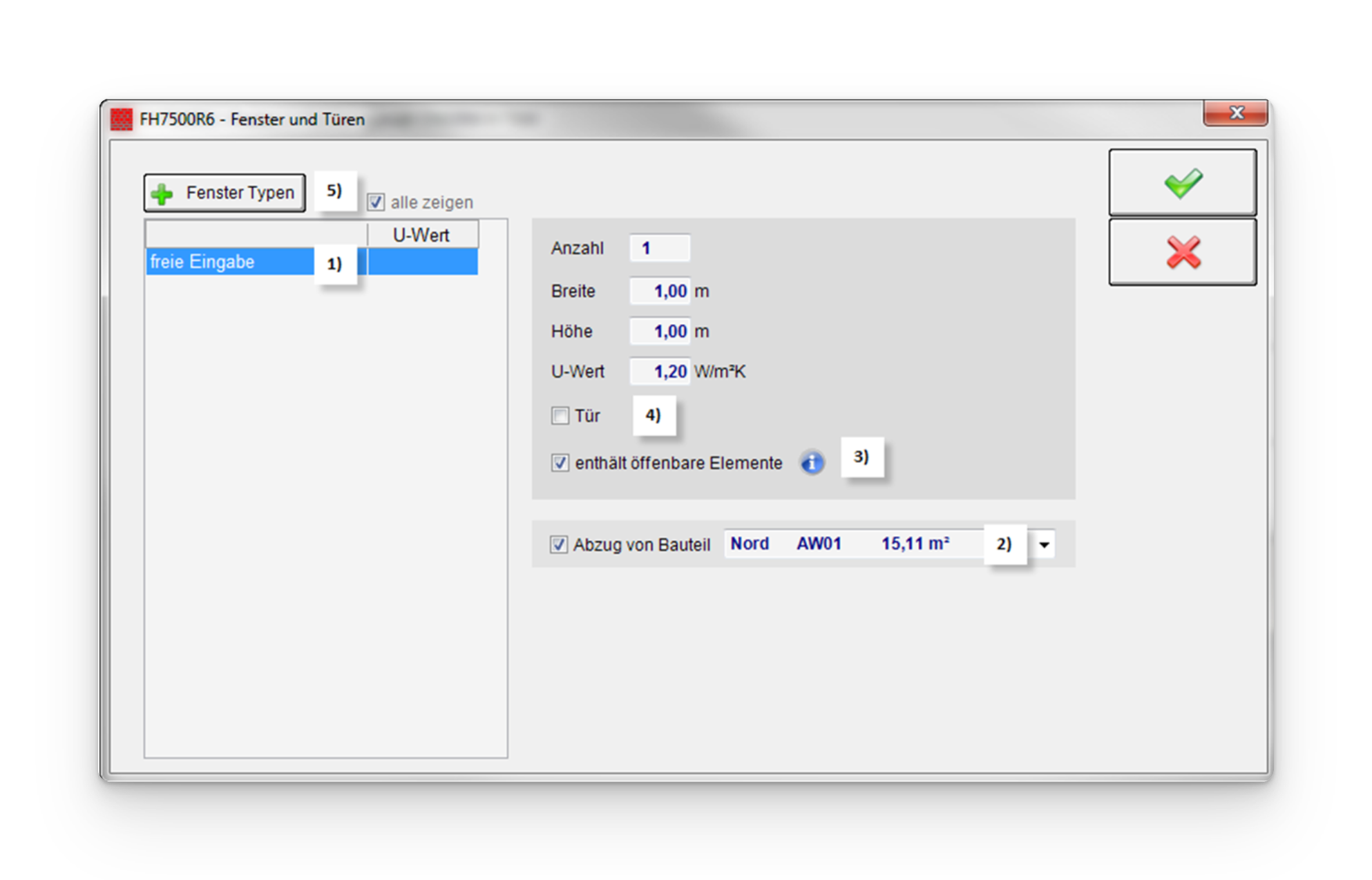This screenshot has width=1372, height=880.
Task: Click the empty first column header
Action: [x=256, y=235]
